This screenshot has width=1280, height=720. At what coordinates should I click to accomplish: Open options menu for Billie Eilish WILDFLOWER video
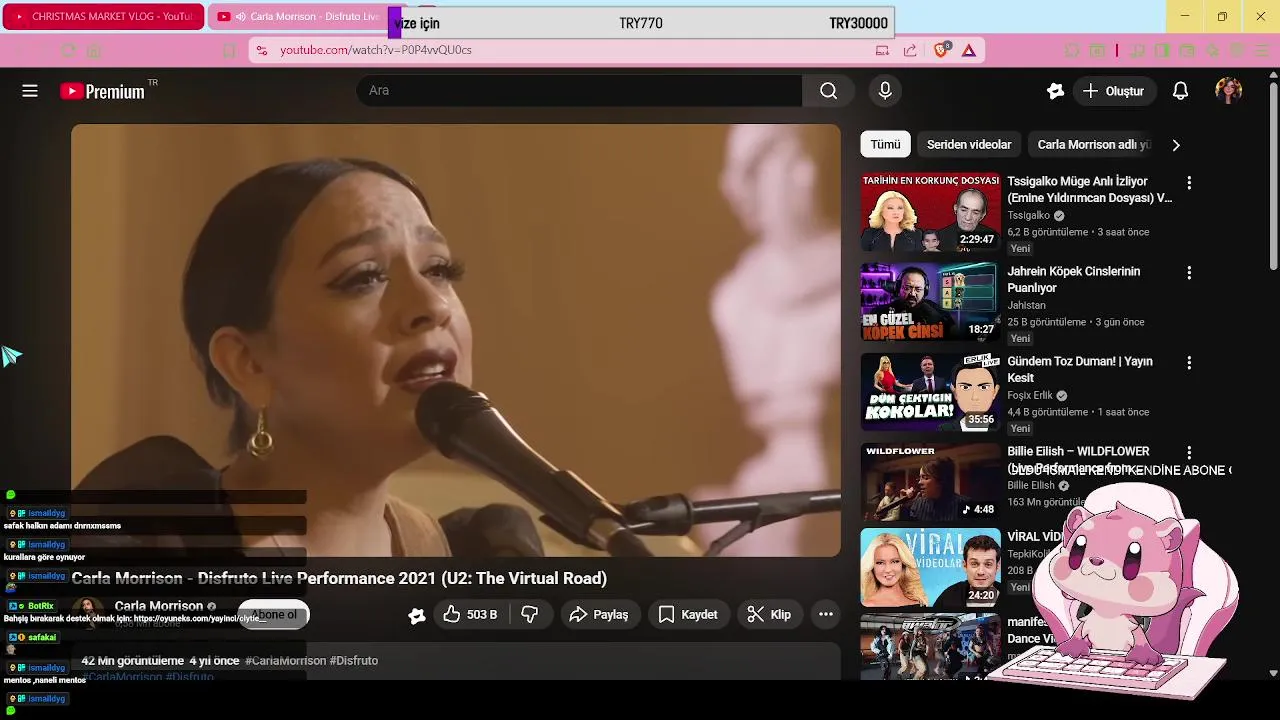(1189, 453)
